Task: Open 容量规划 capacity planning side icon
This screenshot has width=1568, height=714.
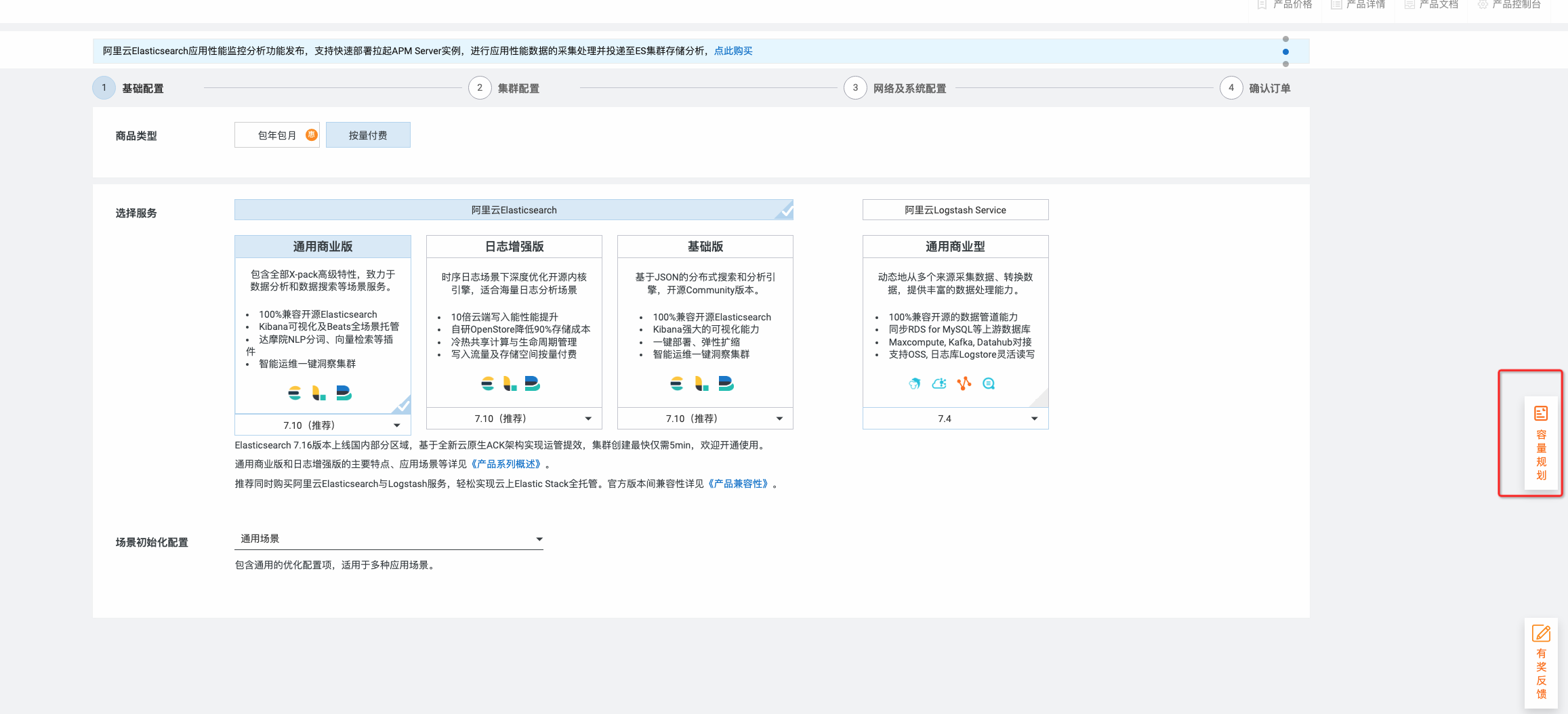Action: pos(1541,413)
